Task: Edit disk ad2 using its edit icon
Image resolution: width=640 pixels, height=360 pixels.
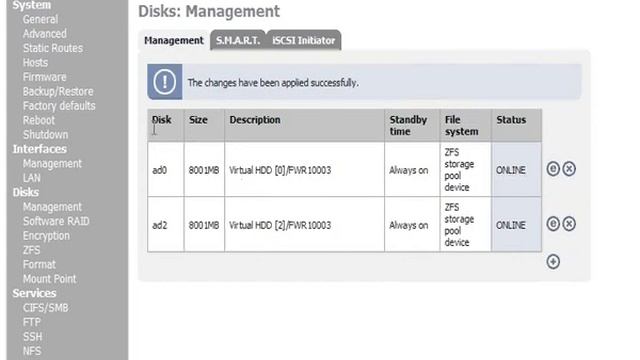Action: pos(553,224)
